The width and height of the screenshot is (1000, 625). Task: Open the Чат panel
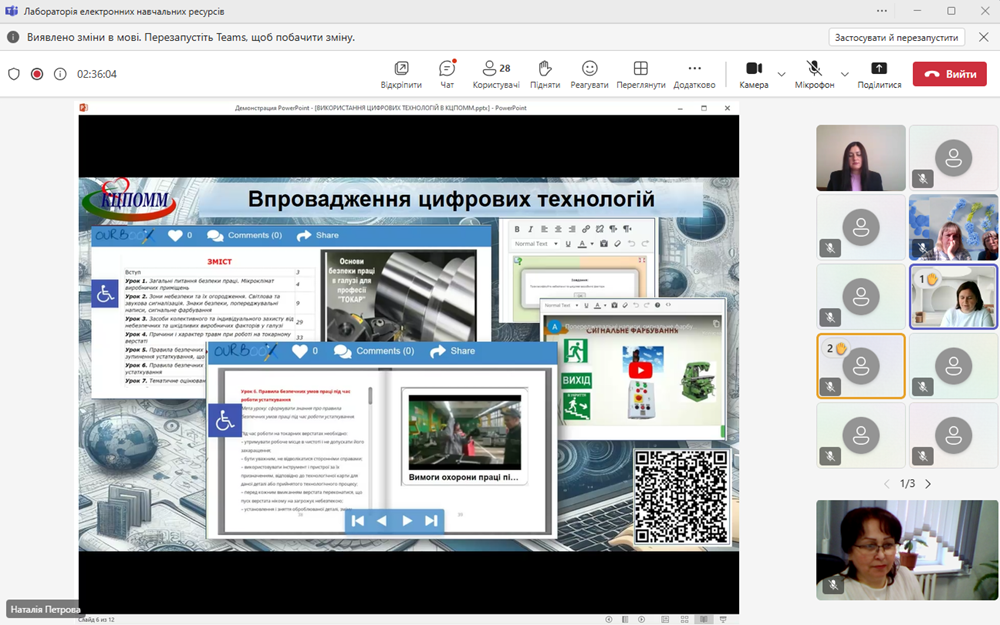point(446,72)
